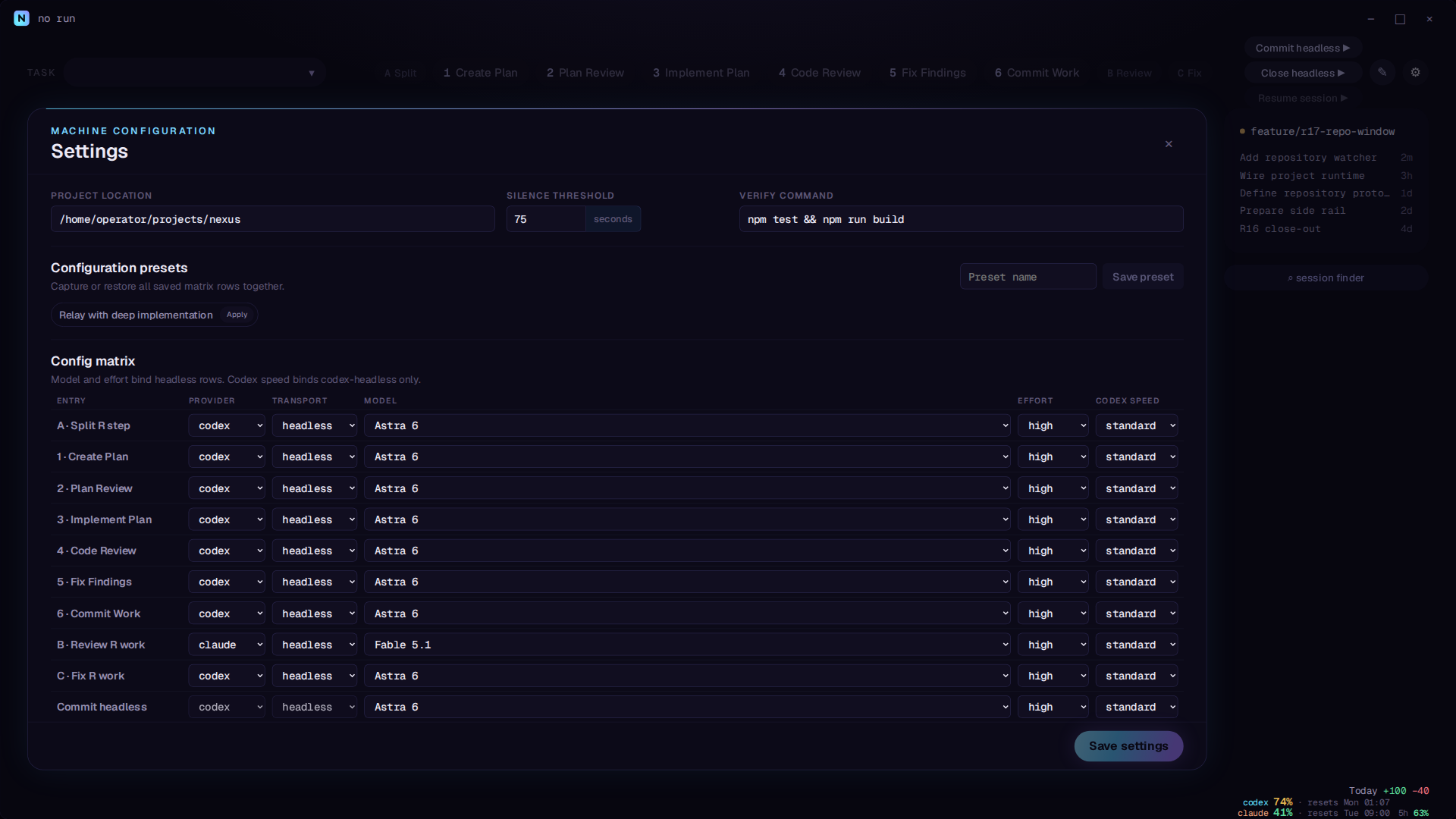This screenshot has height=819, width=1456.
Task: Open the 6 Commit Work tab
Action: [x=1037, y=73]
